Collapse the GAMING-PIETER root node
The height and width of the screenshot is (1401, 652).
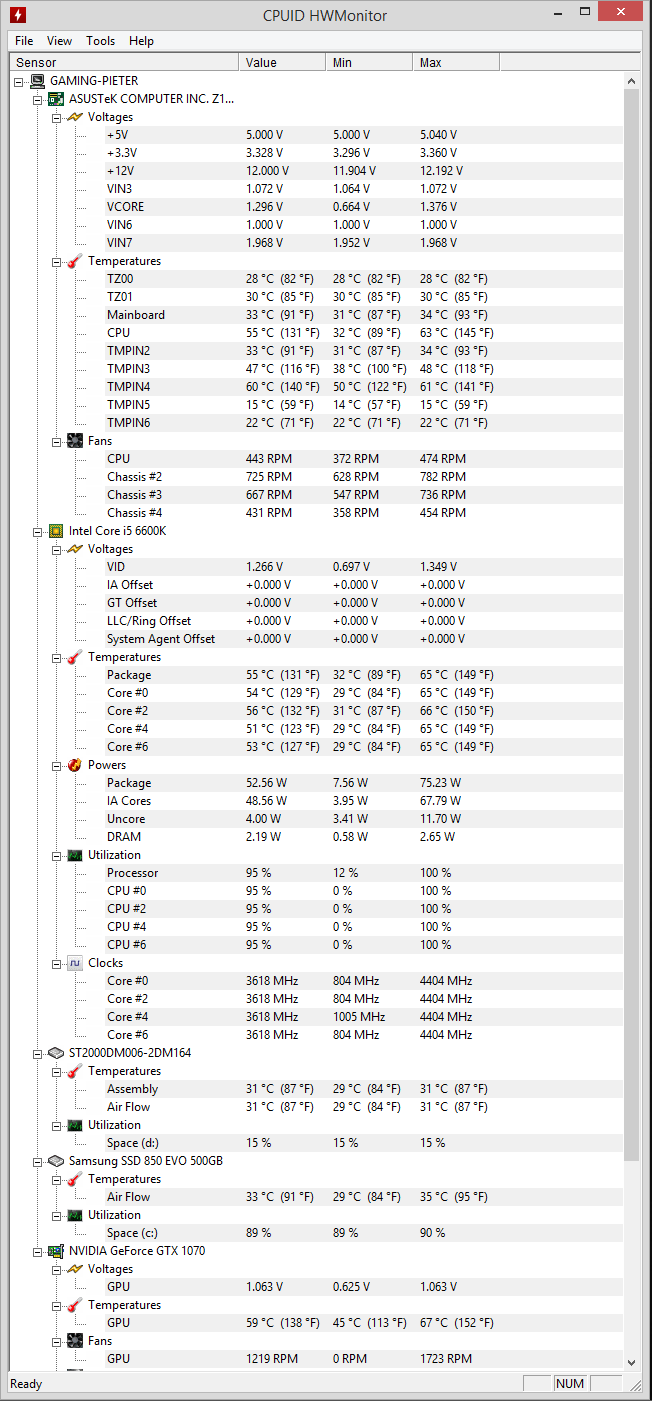pos(20,81)
